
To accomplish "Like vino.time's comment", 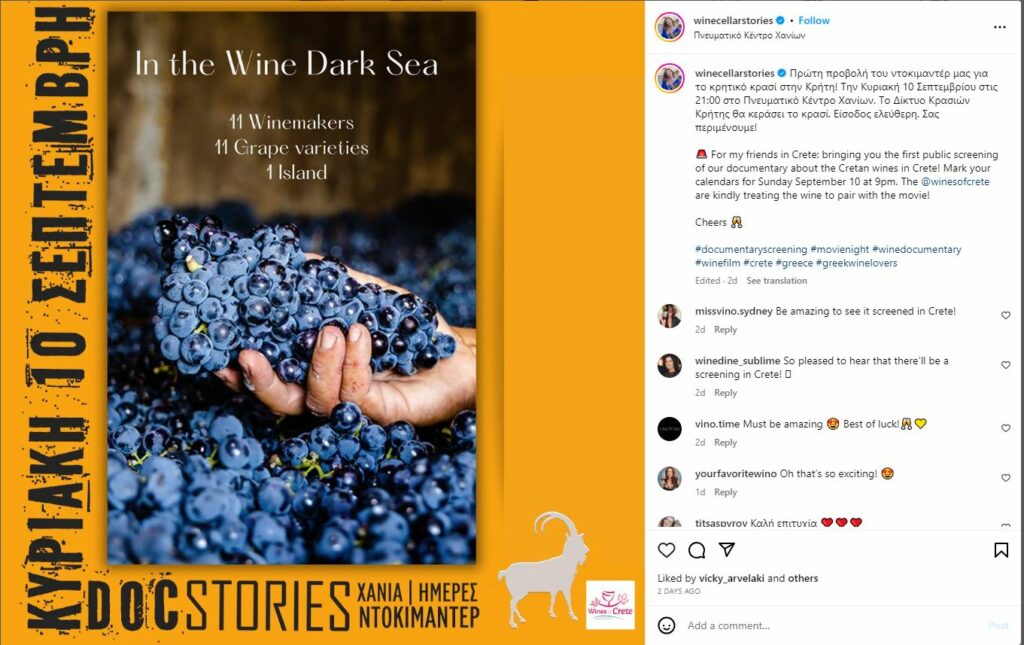I will [x=1005, y=428].
